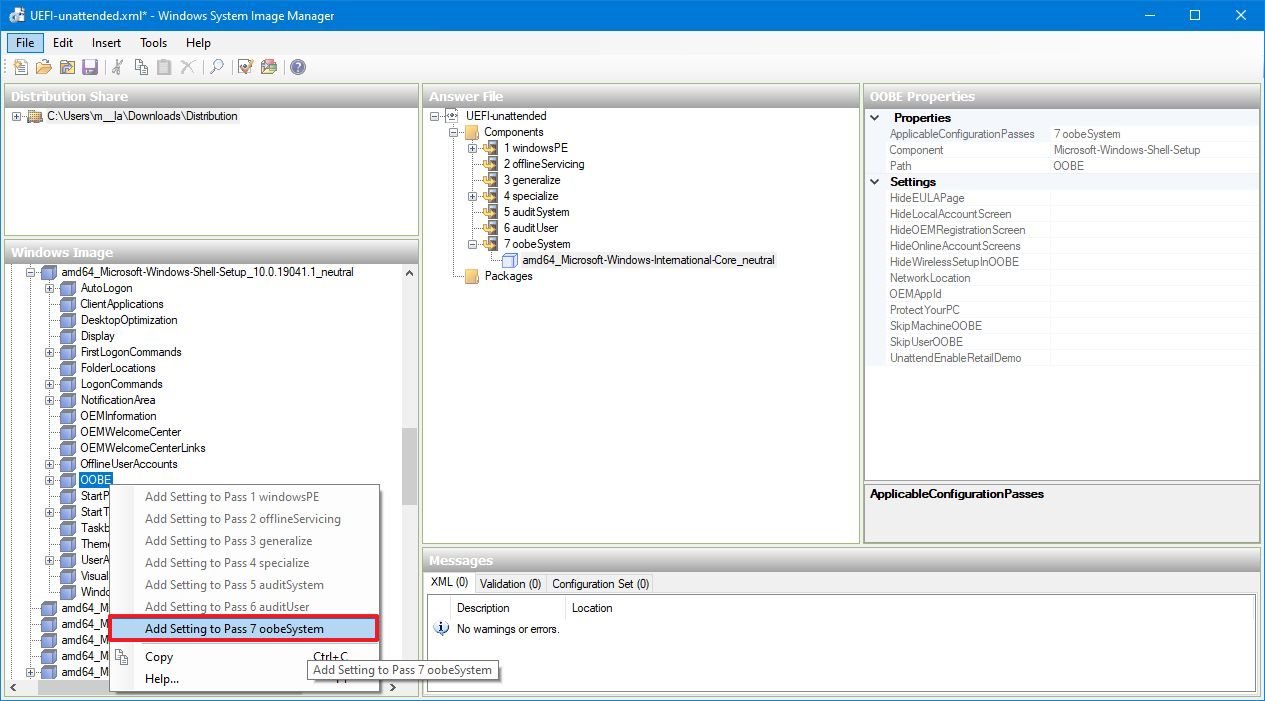Open Help via the question mark icon
Image resolution: width=1265 pixels, height=701 pixels.
(298, 67)
